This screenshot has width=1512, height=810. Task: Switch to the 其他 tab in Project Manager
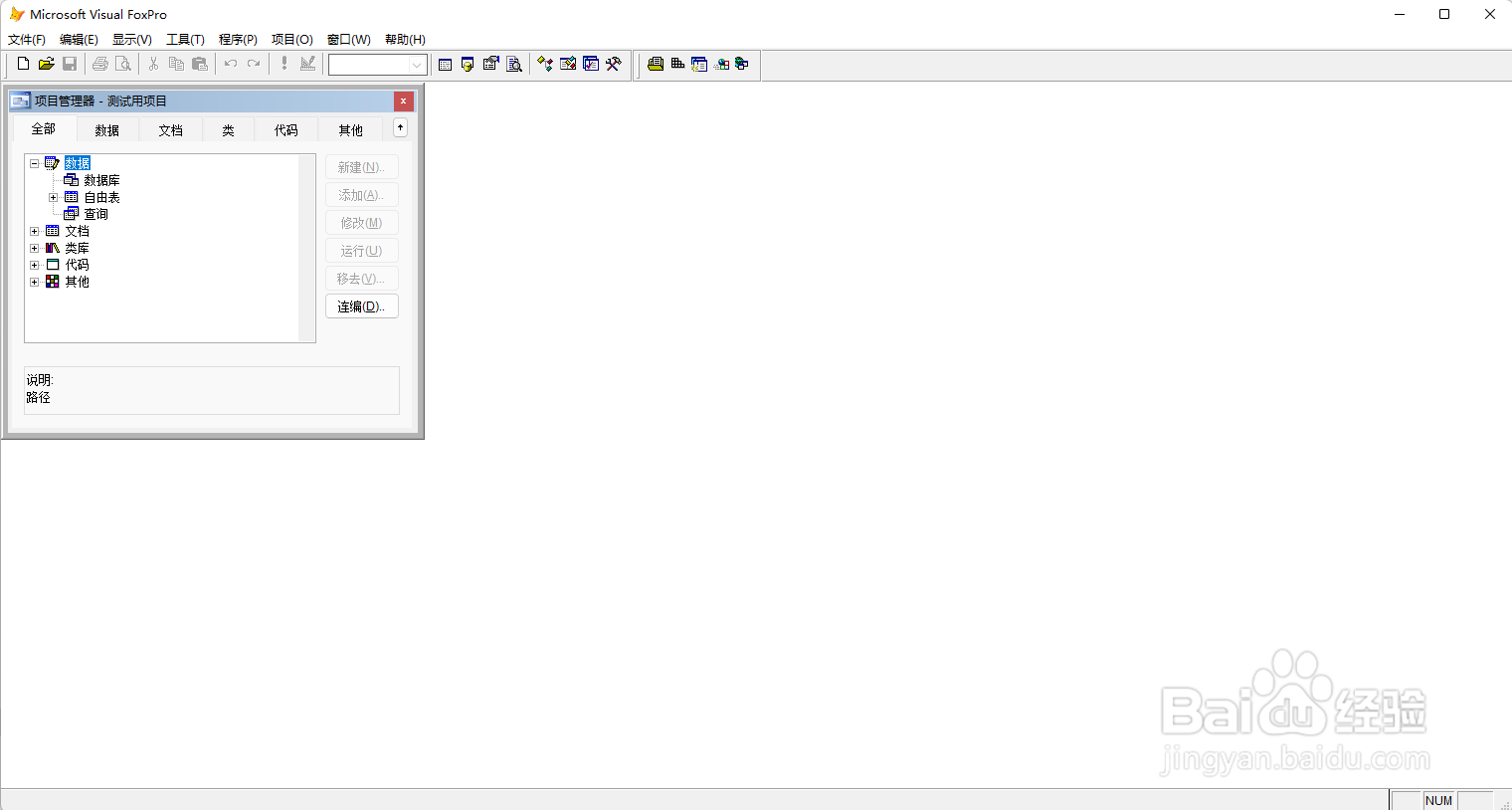(x=350, y=130)
